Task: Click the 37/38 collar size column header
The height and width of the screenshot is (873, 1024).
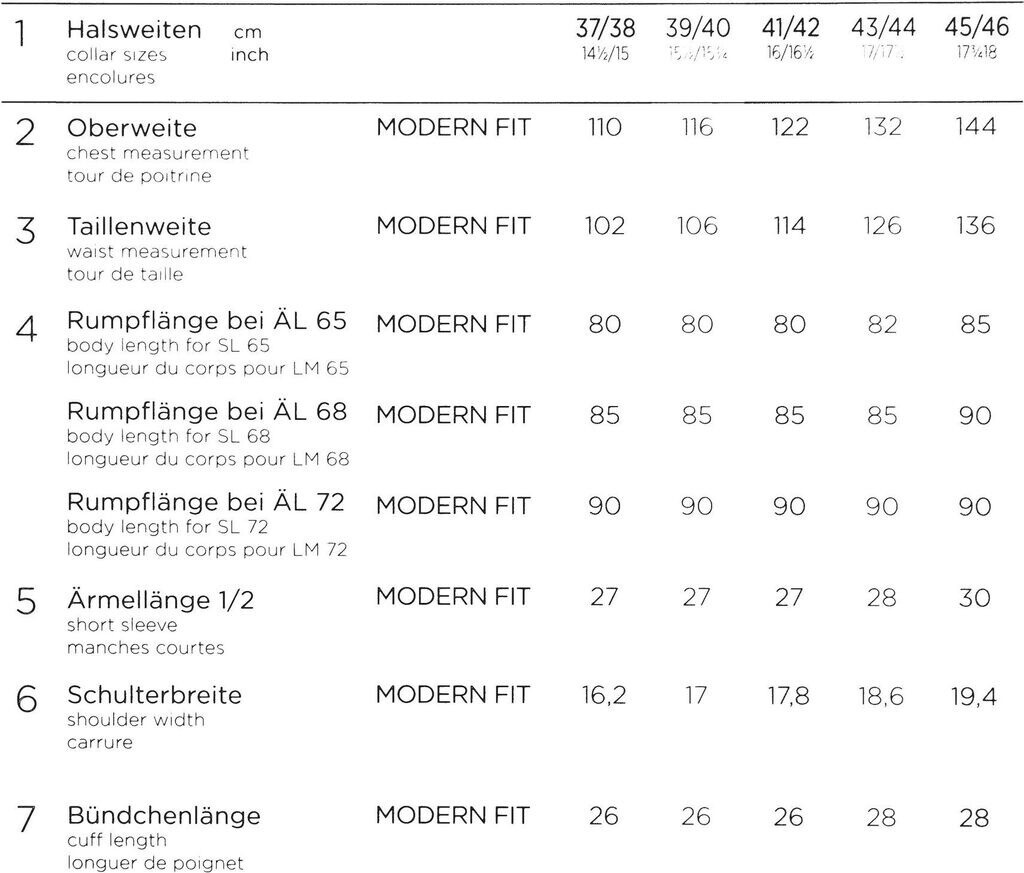Action: (x=607, y=31)
